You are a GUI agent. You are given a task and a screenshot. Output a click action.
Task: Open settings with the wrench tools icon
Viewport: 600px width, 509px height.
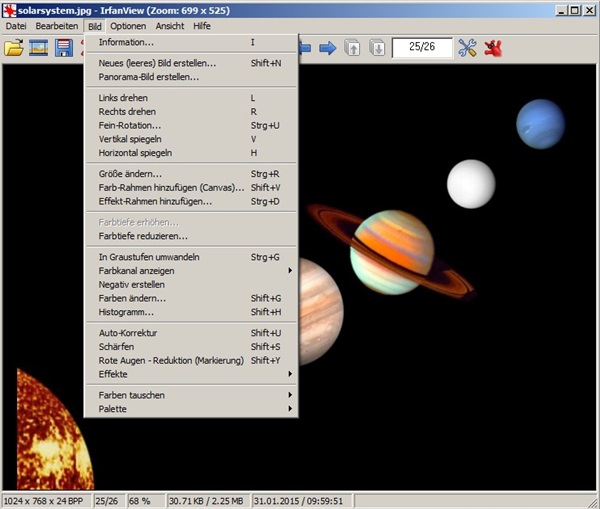click(467, 48)
